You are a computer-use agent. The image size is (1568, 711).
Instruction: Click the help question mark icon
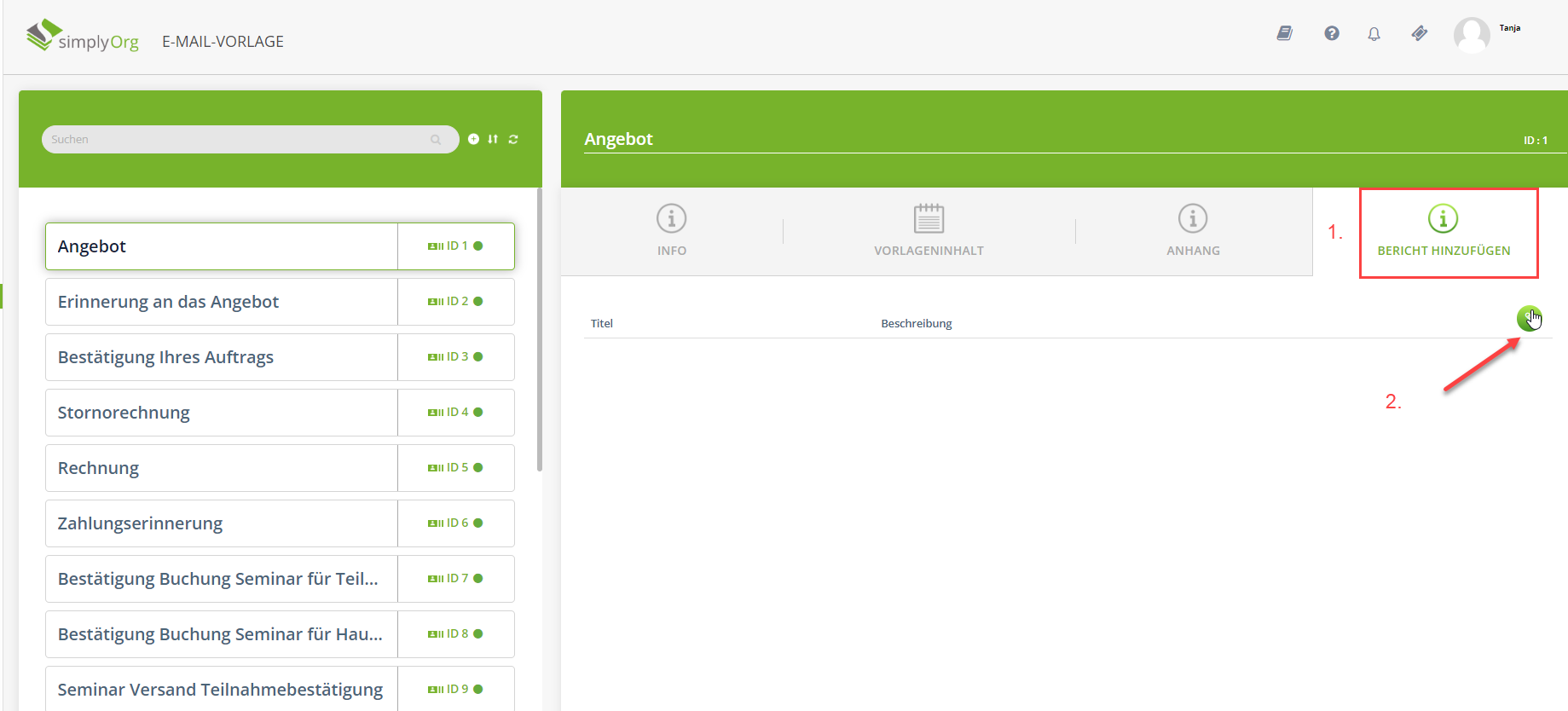pos(1331,33)
